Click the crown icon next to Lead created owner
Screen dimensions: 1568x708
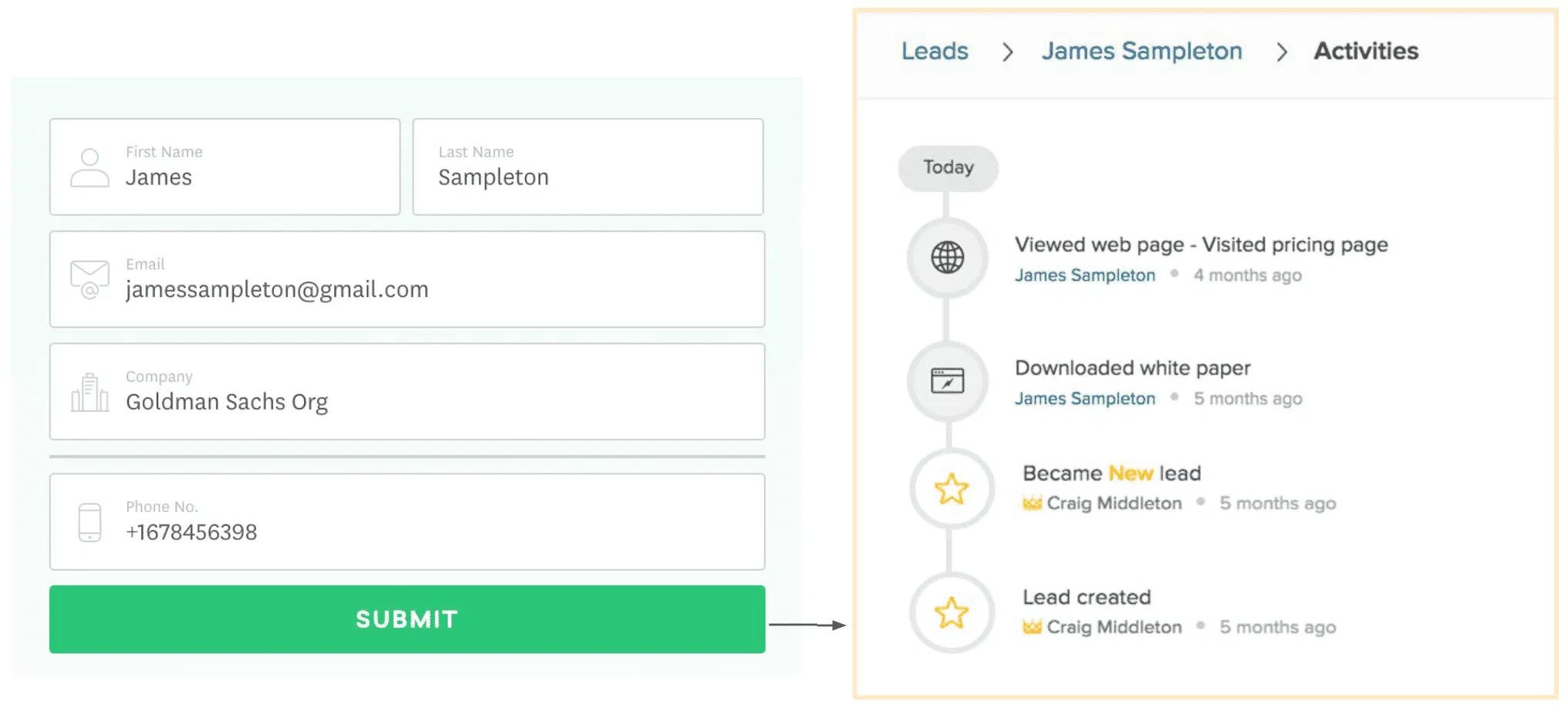[x=1032, y=627]
